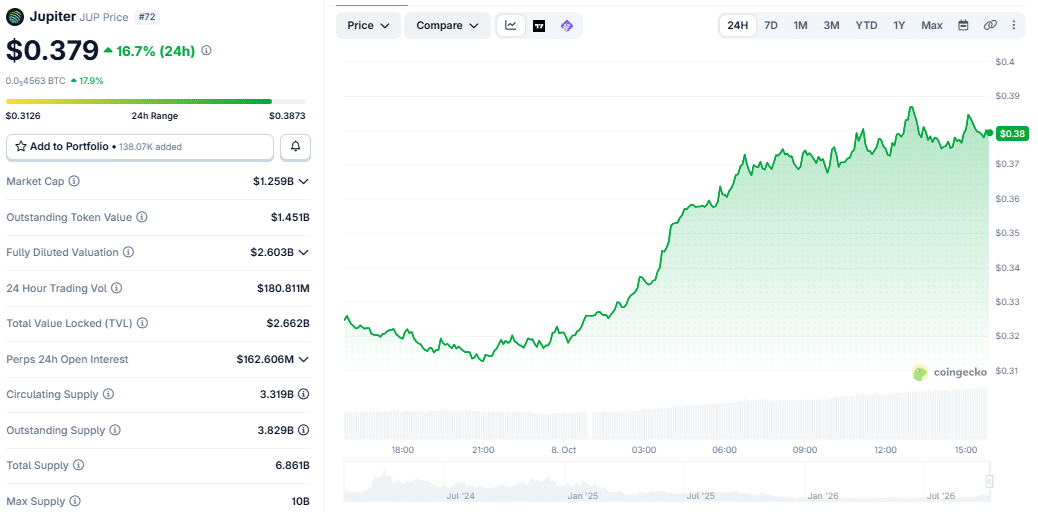This screenshot has height=512, width=1038.
Task: Click the $0.3873 range high value
Action: pyautogui.click(x=287, y=116)
